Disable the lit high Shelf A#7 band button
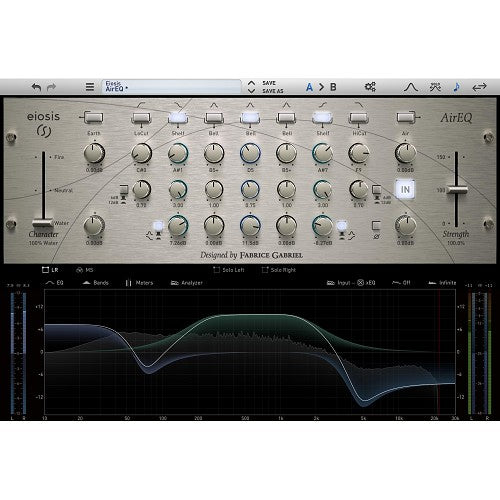Viewport: 500px width, 500px height. pyautogui.click(x=322, y=117)
